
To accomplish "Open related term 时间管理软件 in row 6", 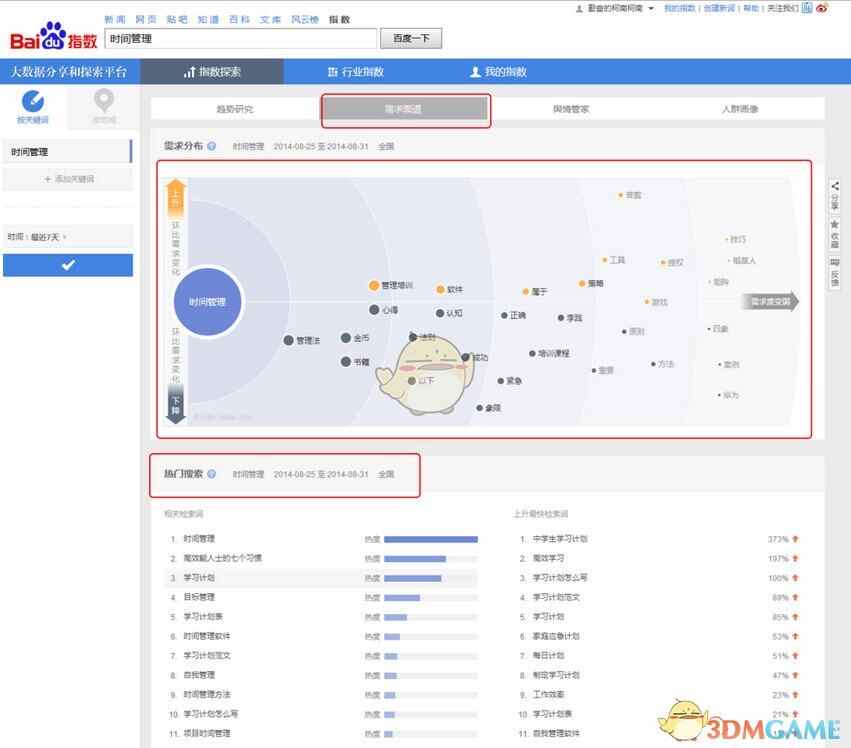I will [x=207, y=636].
